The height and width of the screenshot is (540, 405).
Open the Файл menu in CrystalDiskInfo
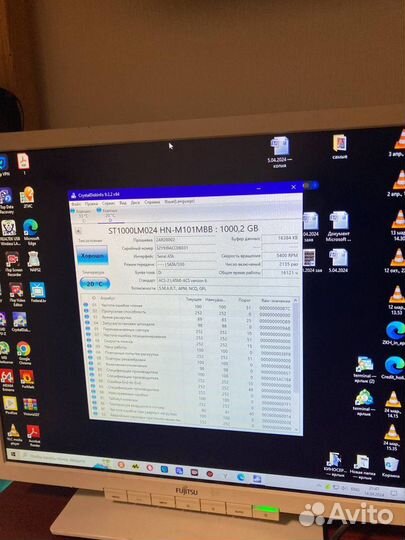[x=76, y=204]
